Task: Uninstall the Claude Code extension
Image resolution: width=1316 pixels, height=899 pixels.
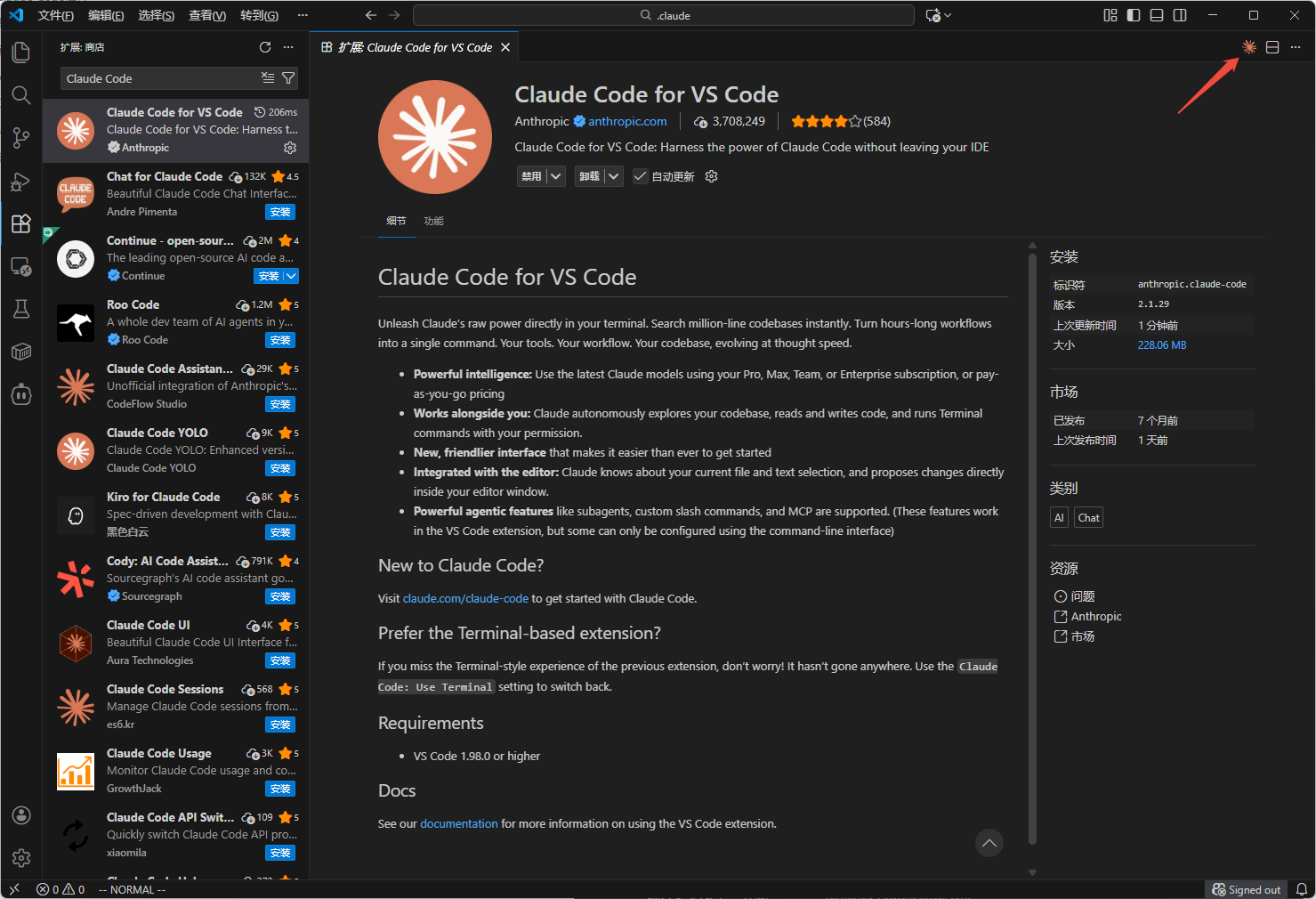Action: pyautogui.click(x=589, y=176)
